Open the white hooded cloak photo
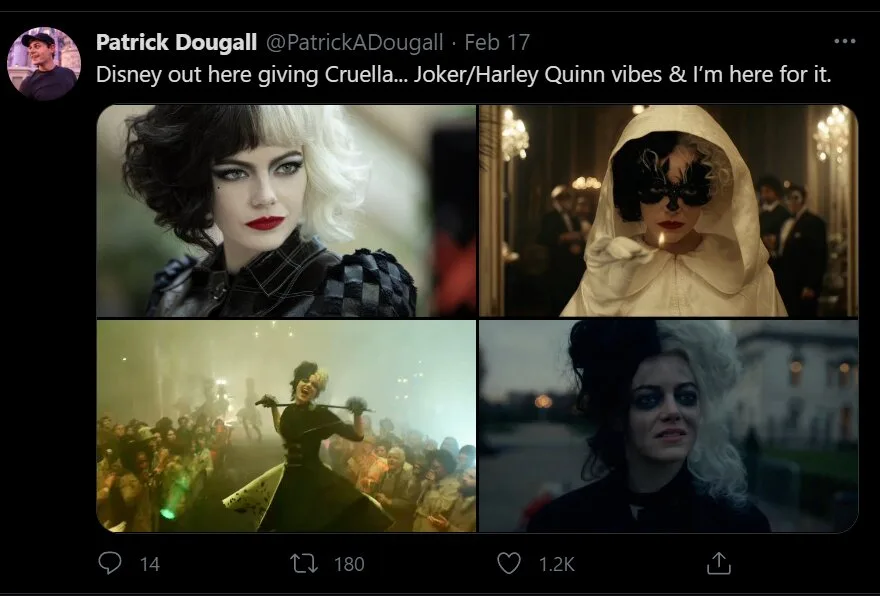 pos(668,211)
